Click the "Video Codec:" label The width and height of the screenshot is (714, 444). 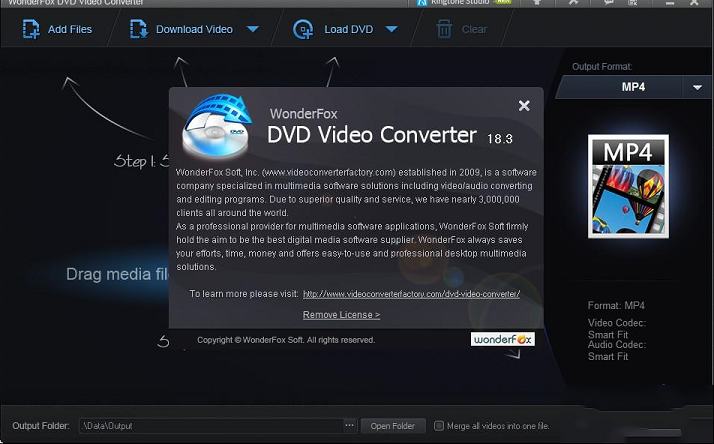[x=617, y=323]
